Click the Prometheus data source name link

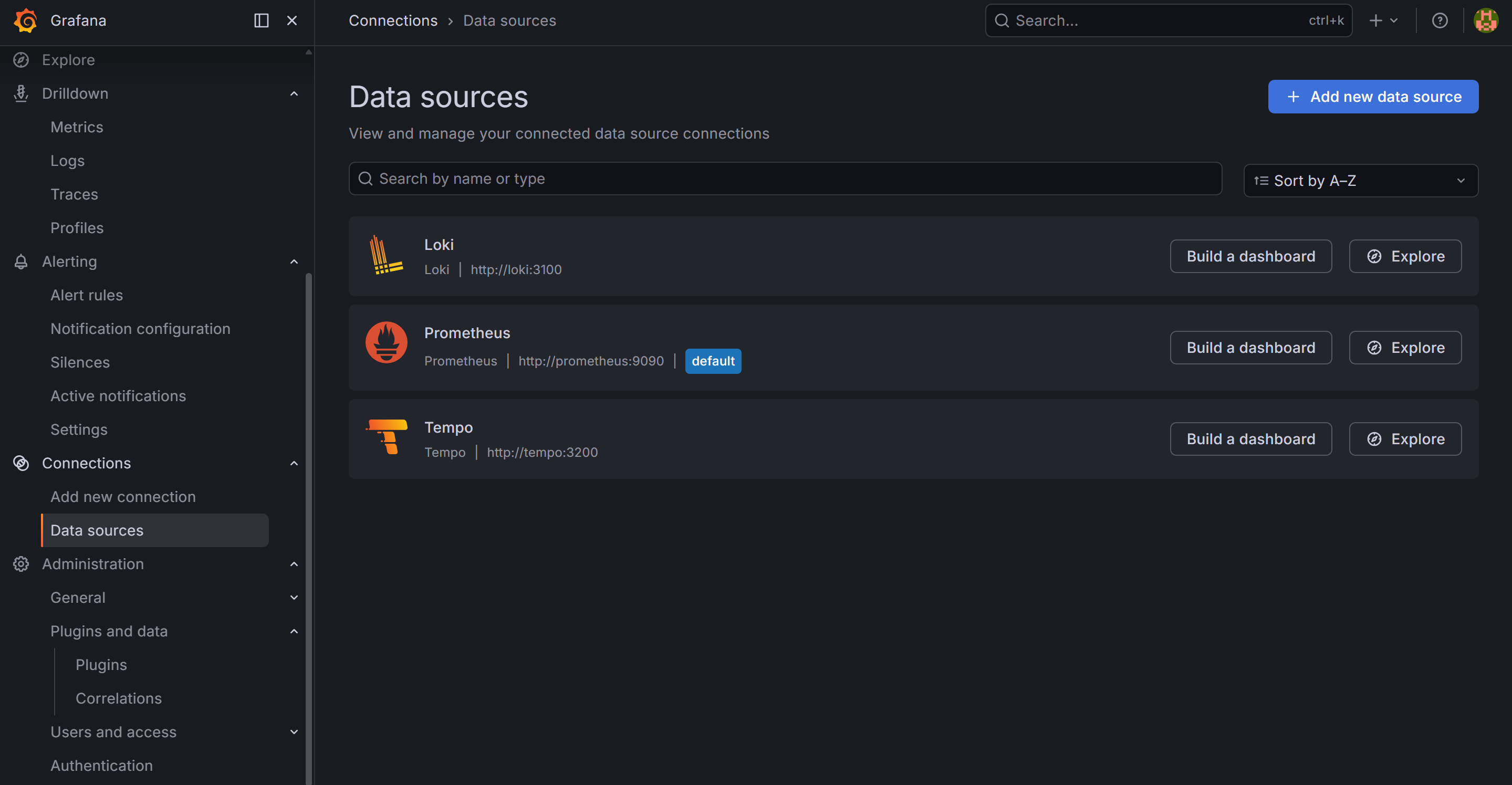click(x=467, y=333)
